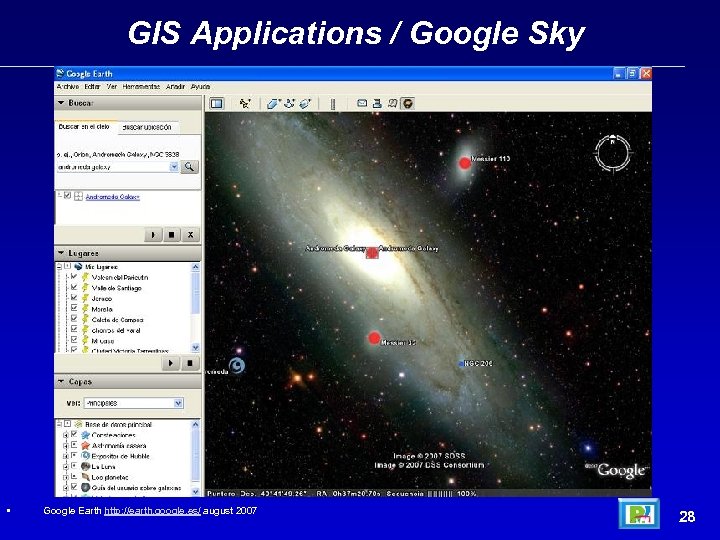This screenshot has width=720, height=540.
Task: Collapse the Base de datos principal node
Action: pos(59,424)
